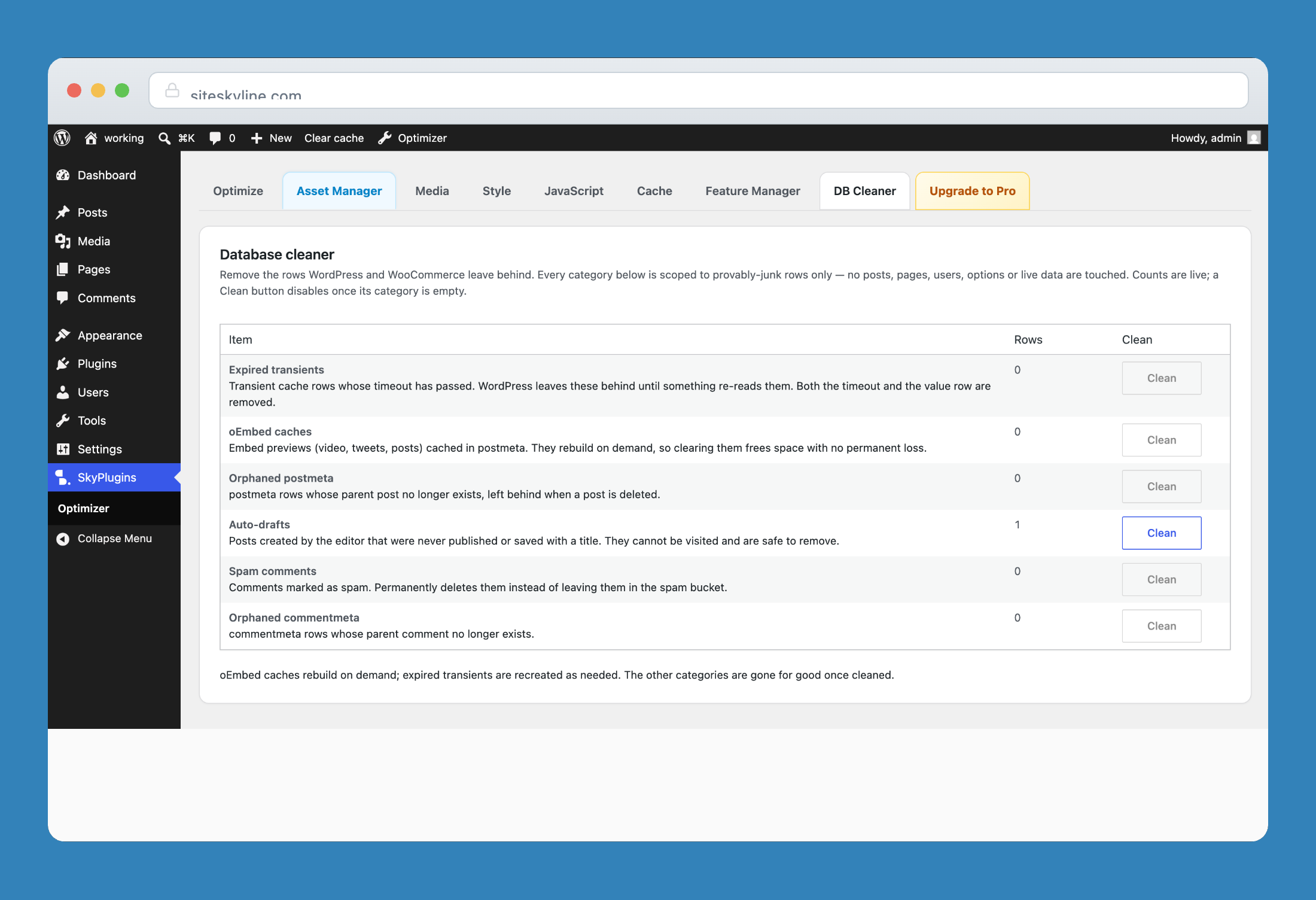Viewport: 1316px width, 900px height.
Task: Click the Optimizer label in admin bar
Action: (422, 138)
